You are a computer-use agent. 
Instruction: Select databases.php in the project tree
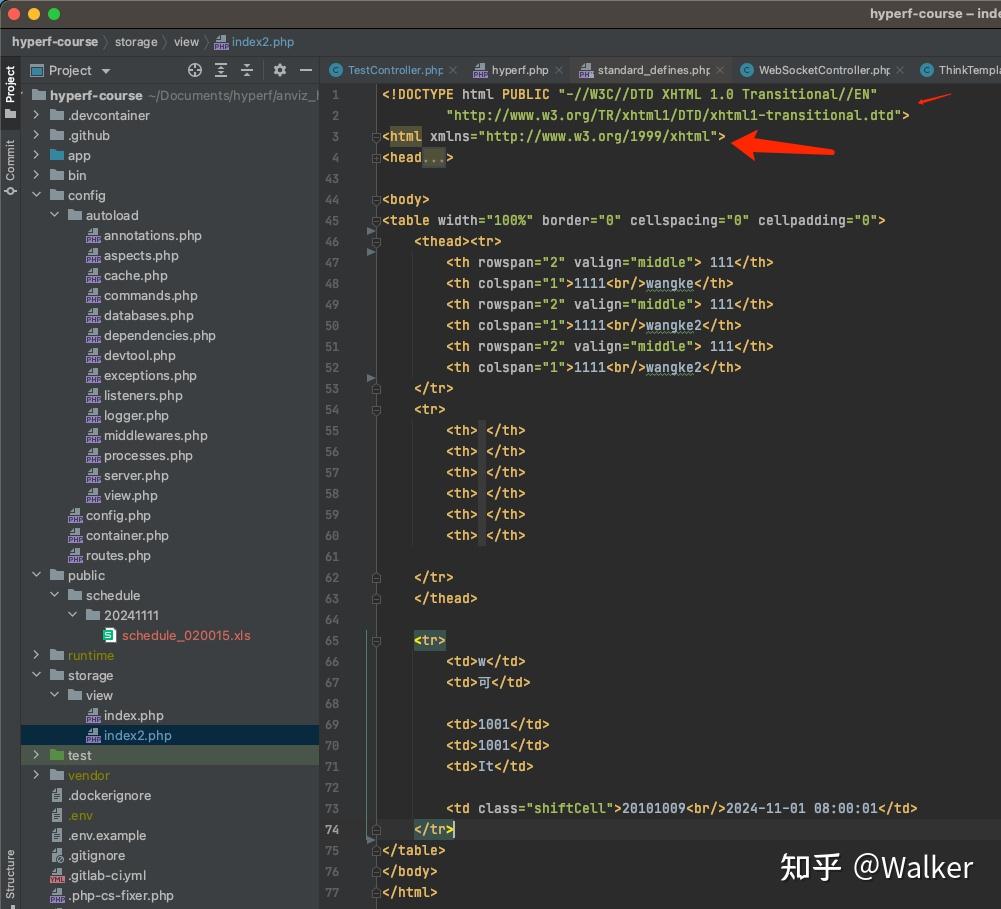pyautogui.click(x=148, y=315)
